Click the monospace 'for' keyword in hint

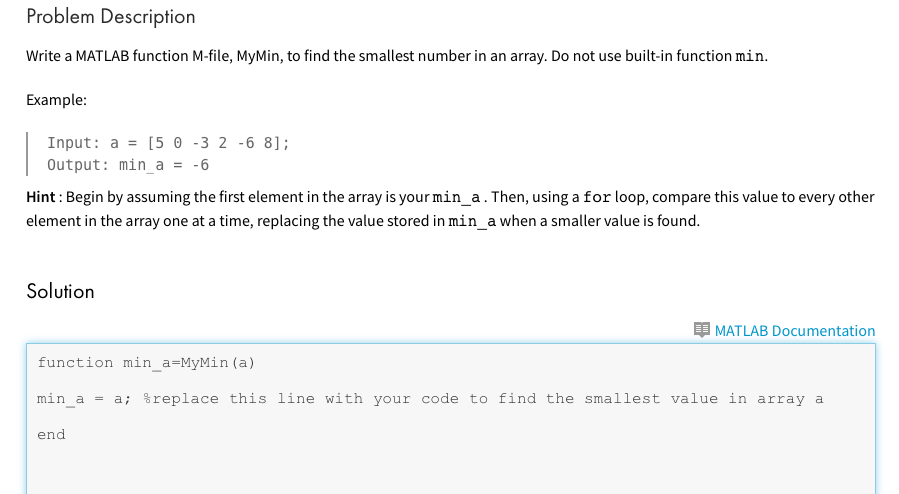597,197
